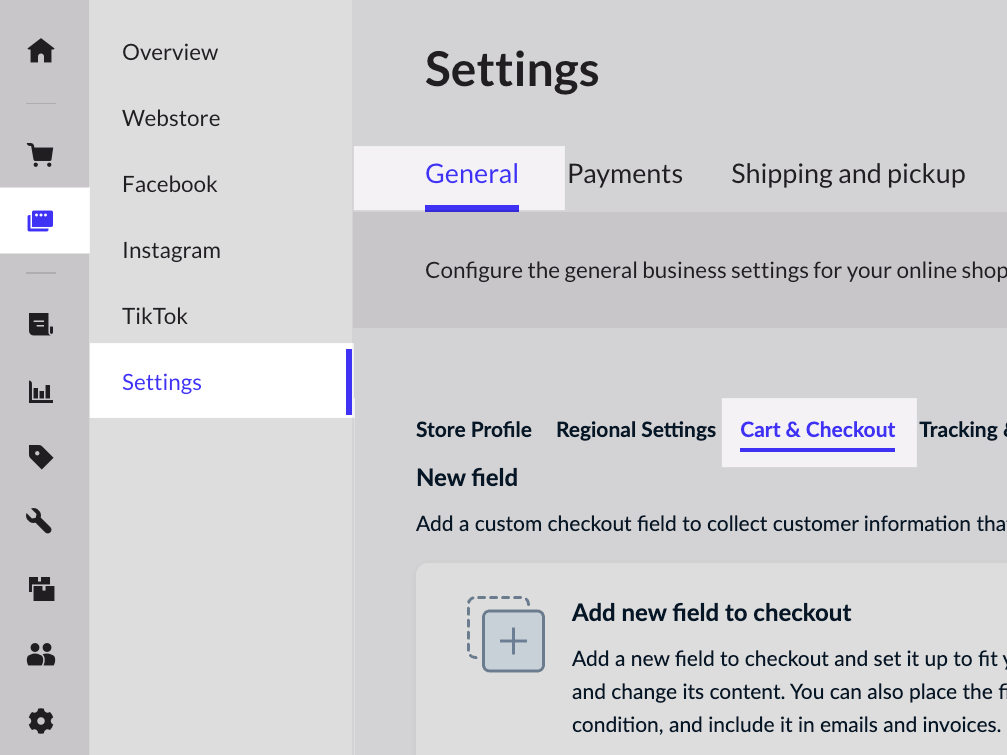Image resolution: width=1007 pixels, height=755 pixels.
Task: Select the Regional Settings sub-tab
Action: point(636,430)
